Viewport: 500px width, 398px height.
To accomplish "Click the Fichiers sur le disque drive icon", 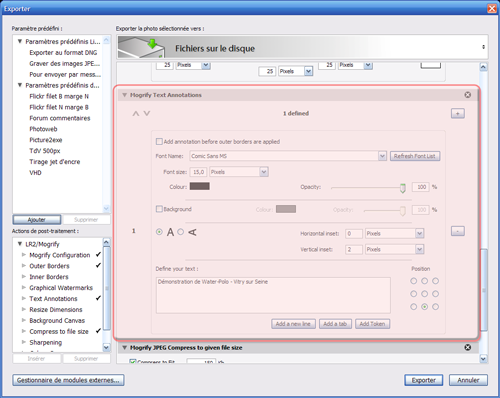I will [x=141, y=48].
